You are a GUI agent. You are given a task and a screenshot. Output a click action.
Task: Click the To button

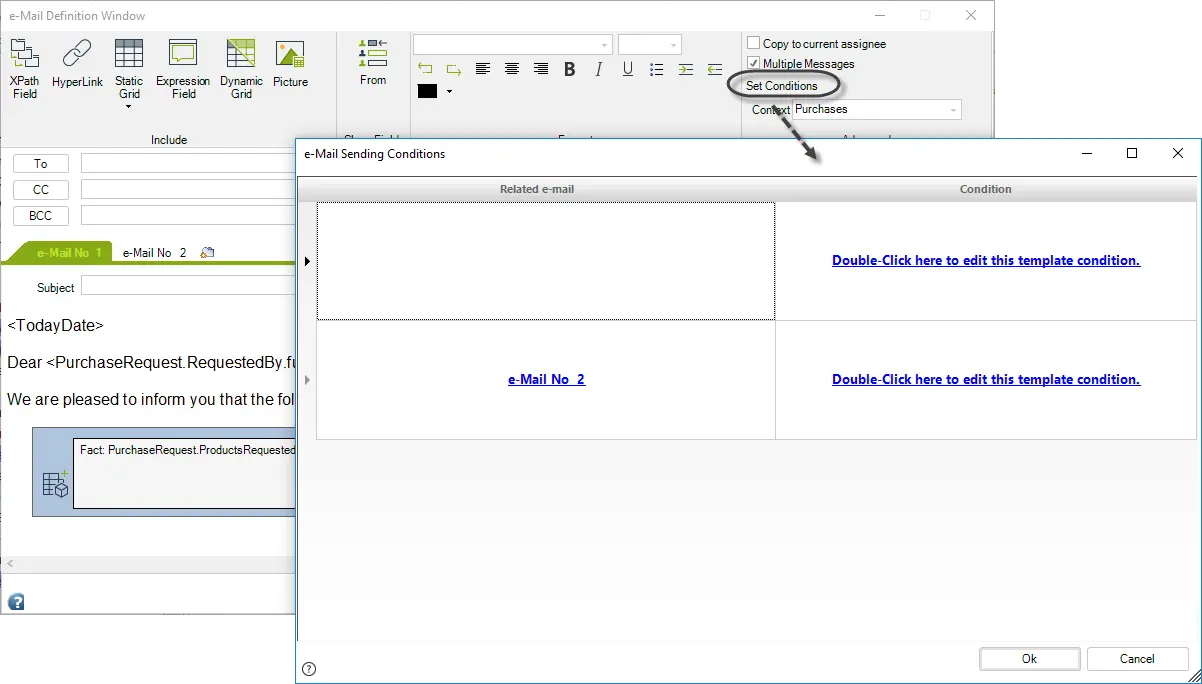tap(41, 164)
